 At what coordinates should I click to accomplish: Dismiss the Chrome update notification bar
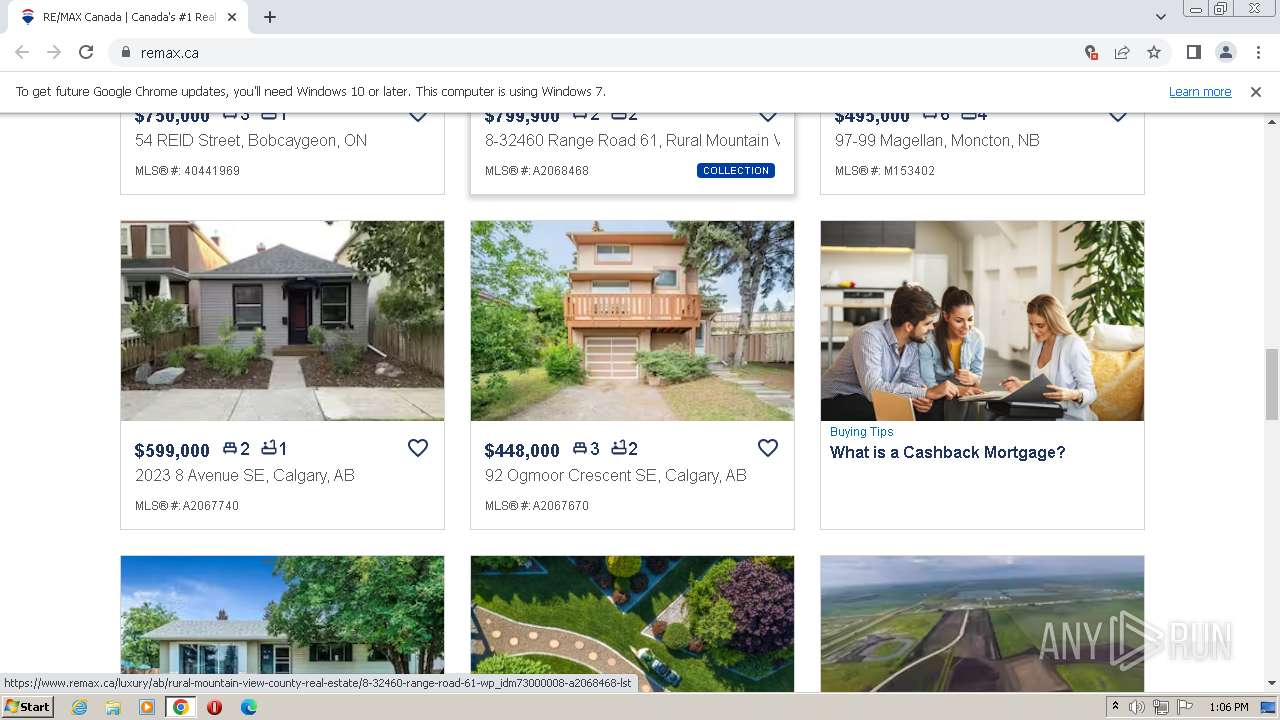point(1256,91)
